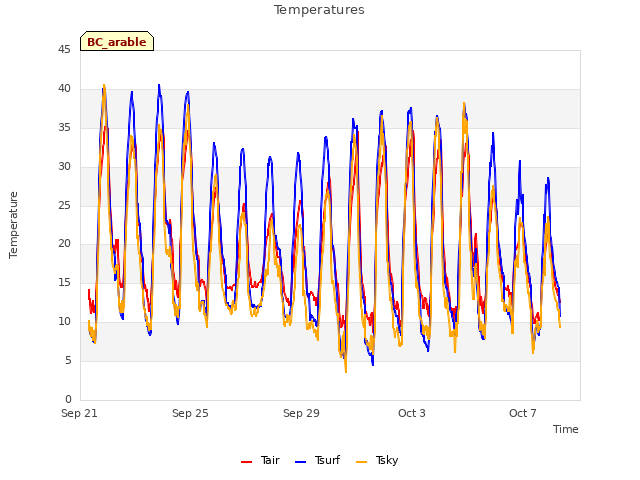640x480 pixels.
Task: Toggle the Tsky legend entry
Action: pyautogui.click(x=377, y=460)
